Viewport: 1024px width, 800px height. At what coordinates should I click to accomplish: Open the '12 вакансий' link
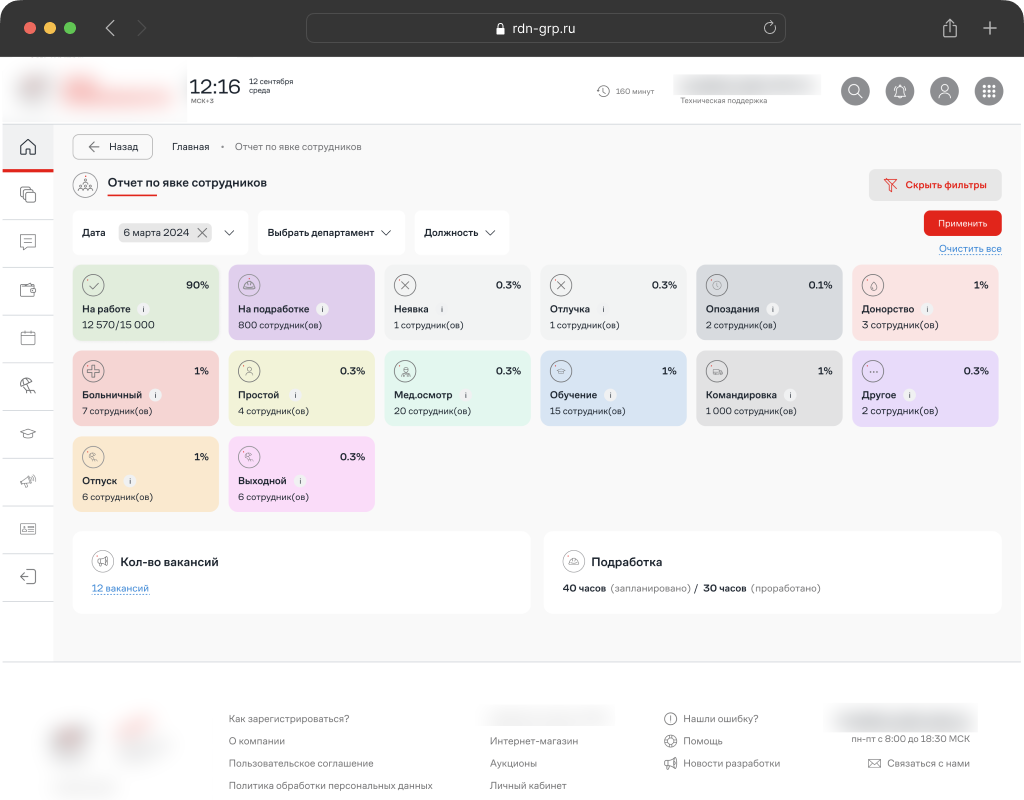point(120,589)
